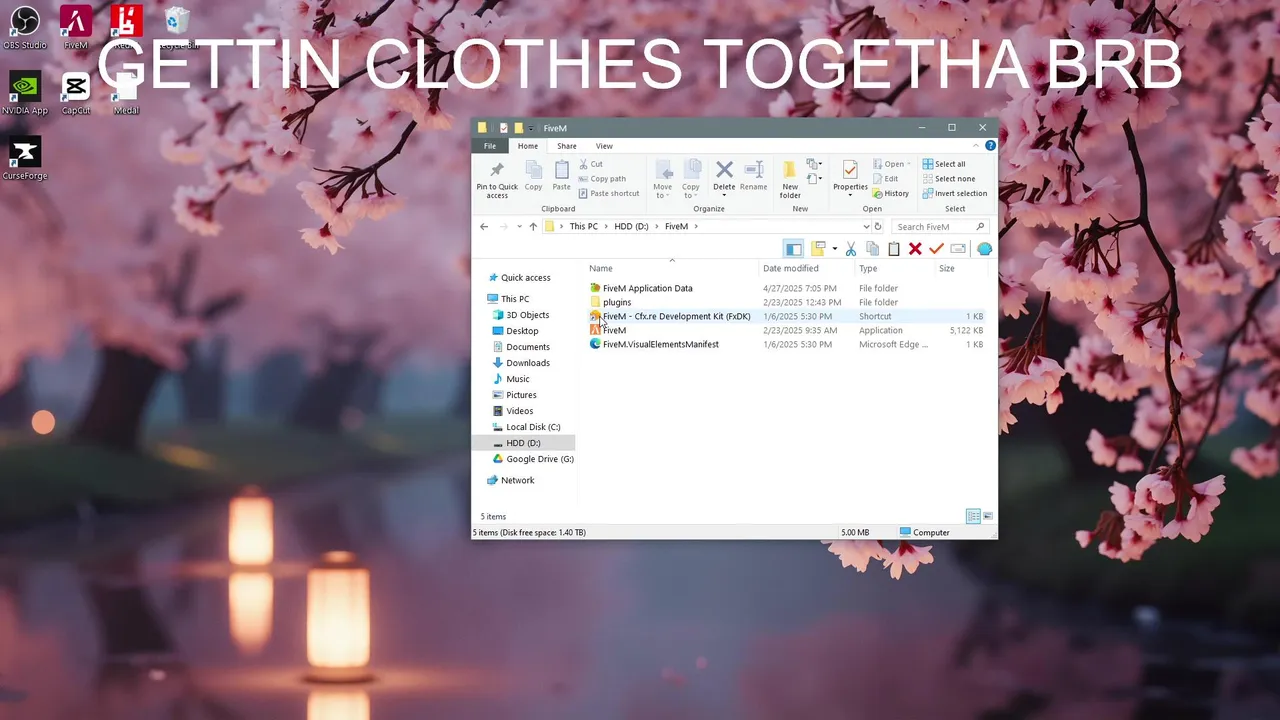
Task: Sort by the Date modified column header
Action: 807,268
